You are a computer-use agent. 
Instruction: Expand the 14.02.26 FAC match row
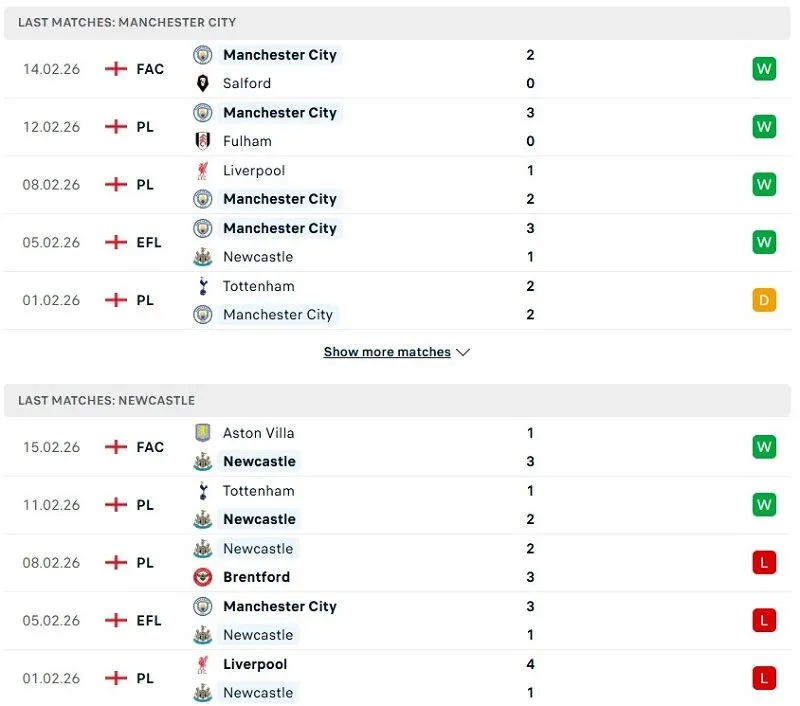coord(400,69)
